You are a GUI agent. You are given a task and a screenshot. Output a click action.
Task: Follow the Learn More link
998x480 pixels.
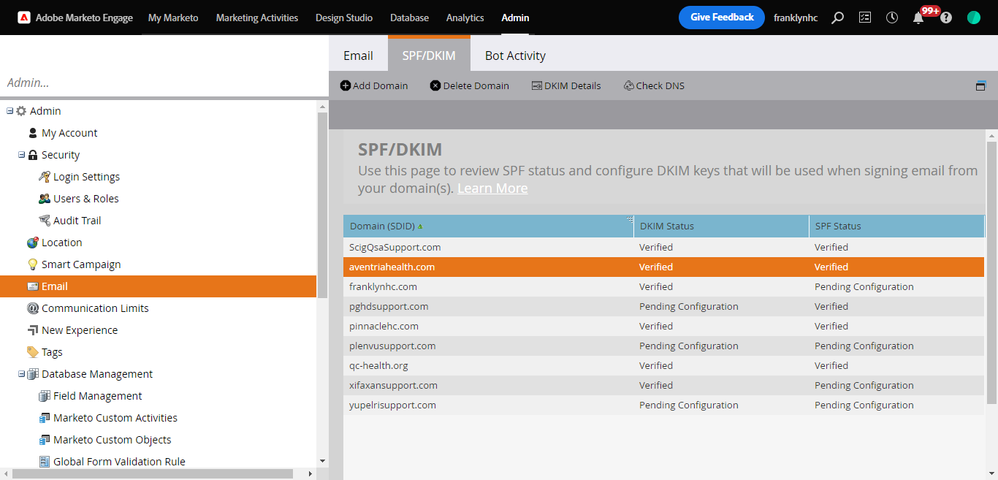[x=492, y=189]
